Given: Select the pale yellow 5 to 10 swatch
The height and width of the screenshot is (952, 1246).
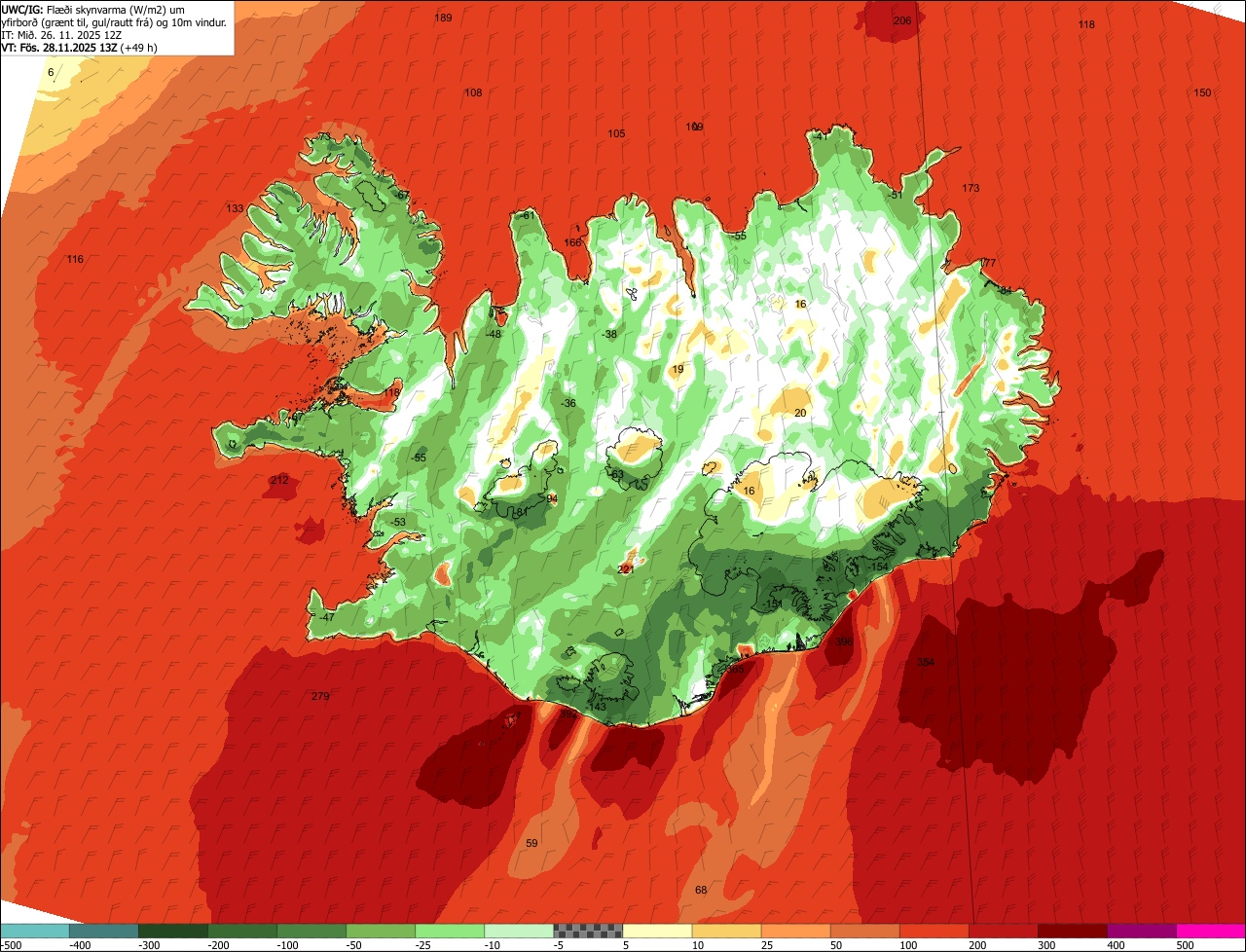Looking at the screenshot, I should tap(657, 931).
